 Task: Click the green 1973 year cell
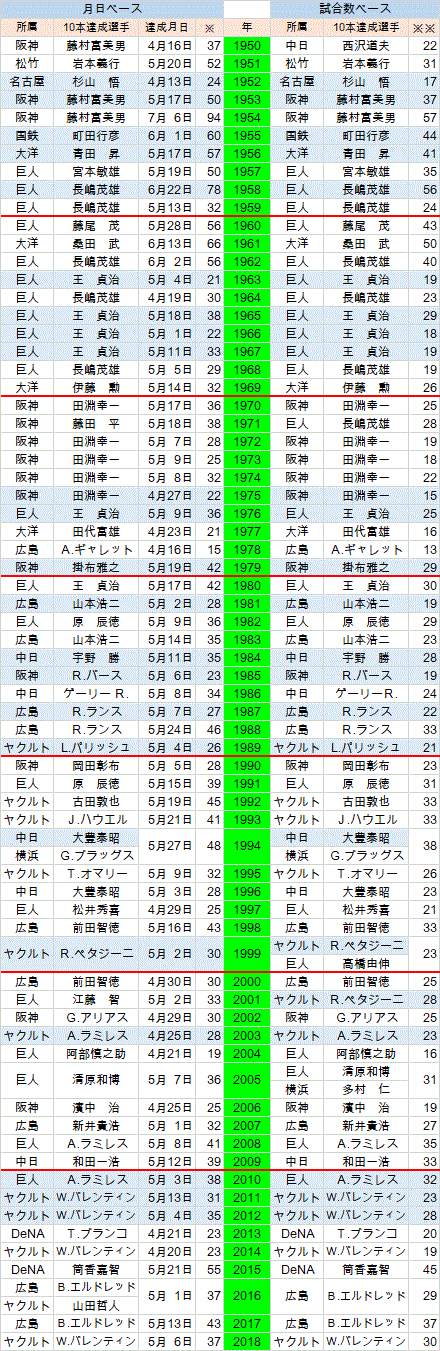point(247,460)
